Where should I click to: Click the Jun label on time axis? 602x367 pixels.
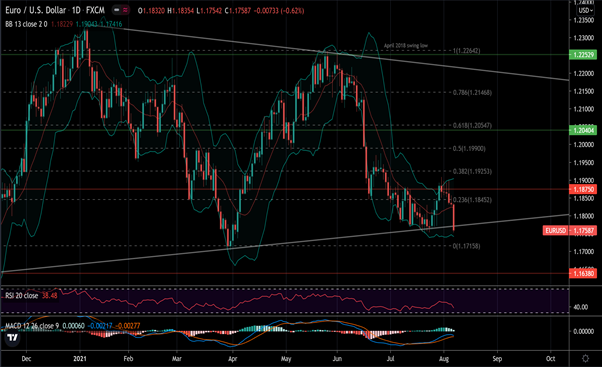337,359
